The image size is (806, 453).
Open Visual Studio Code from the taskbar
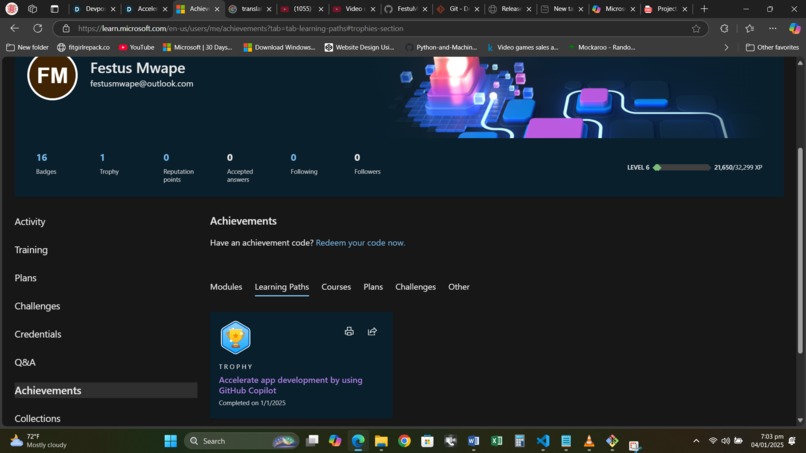click(543, 441)
